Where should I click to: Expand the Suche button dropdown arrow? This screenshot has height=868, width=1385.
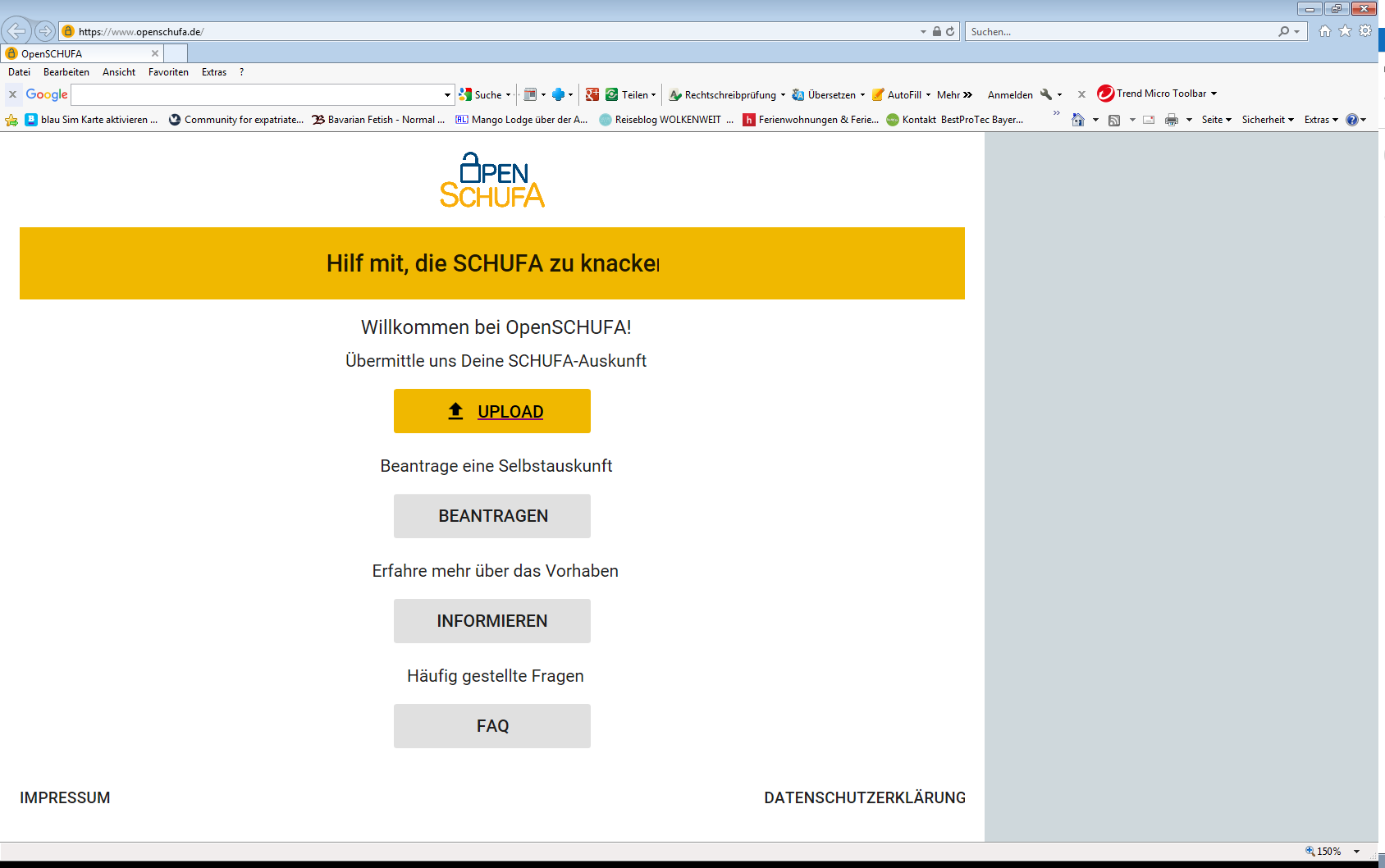[508, 94]
